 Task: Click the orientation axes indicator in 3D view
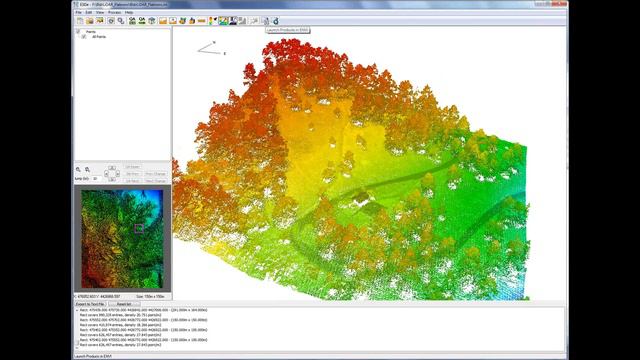211,48
